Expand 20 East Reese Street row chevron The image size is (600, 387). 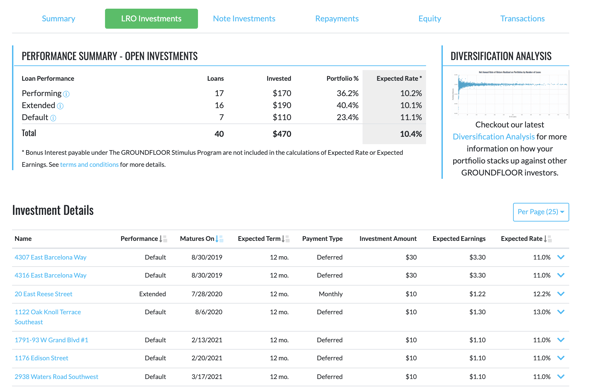pos(561,294)
